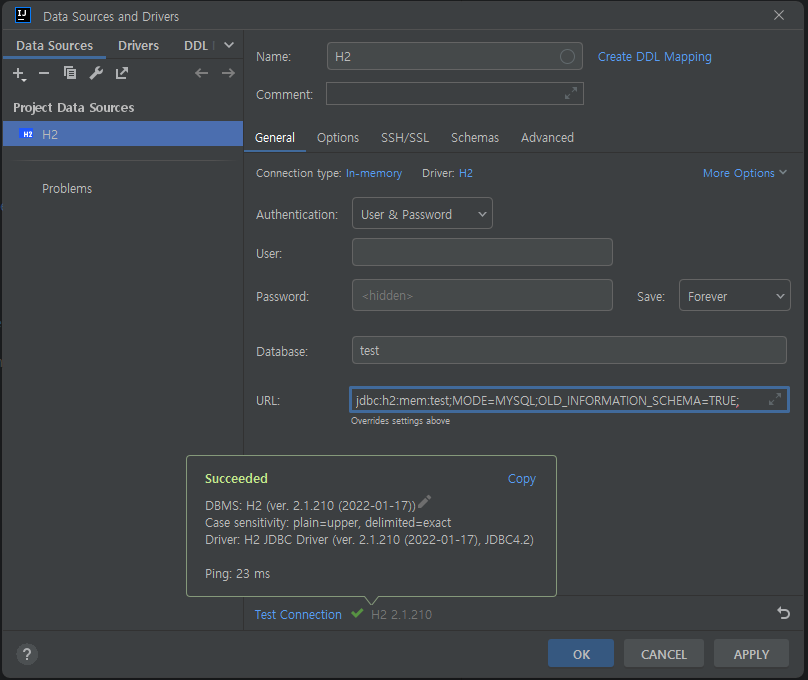
Task: Click 'Project Data Sources' heading
Action: (74, 108)
